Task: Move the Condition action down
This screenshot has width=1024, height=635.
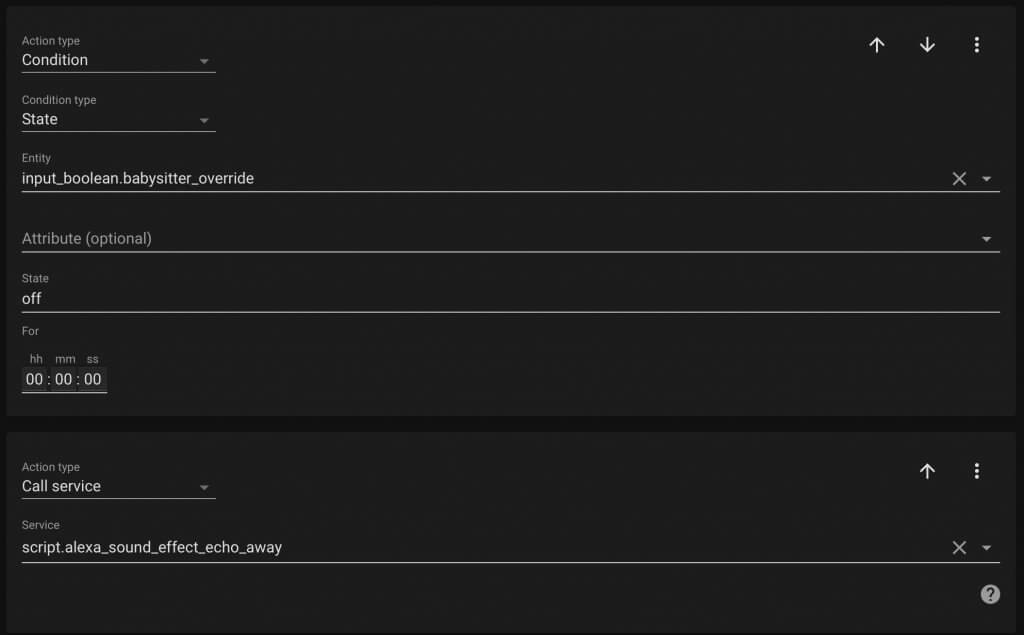Action: [x=927, y=45]
